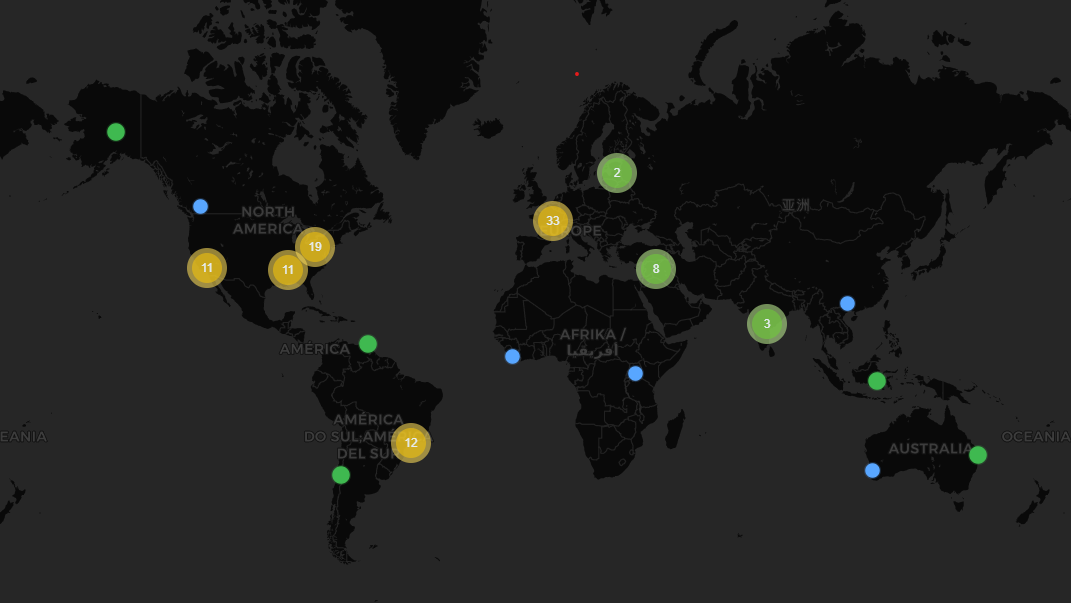Image resolution: width=1071 pixels, height=603 pixels.
Task: Select the blue marker in East Africa
Action: pyautogui.click(x=635, y=372)
